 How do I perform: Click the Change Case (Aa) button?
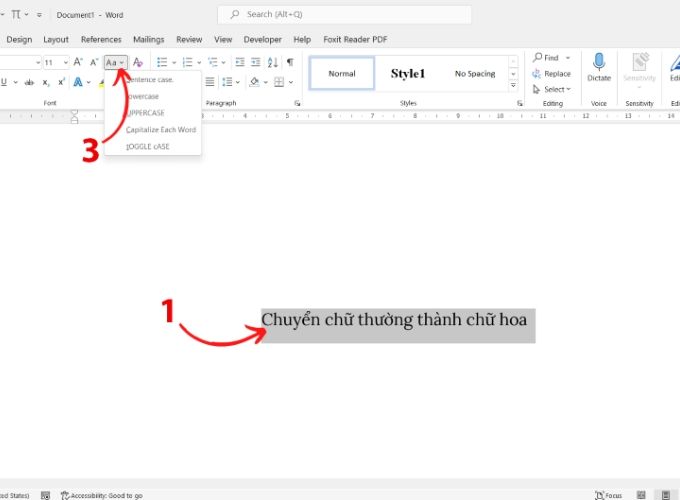pyautogui.click(x=115, y=62)
